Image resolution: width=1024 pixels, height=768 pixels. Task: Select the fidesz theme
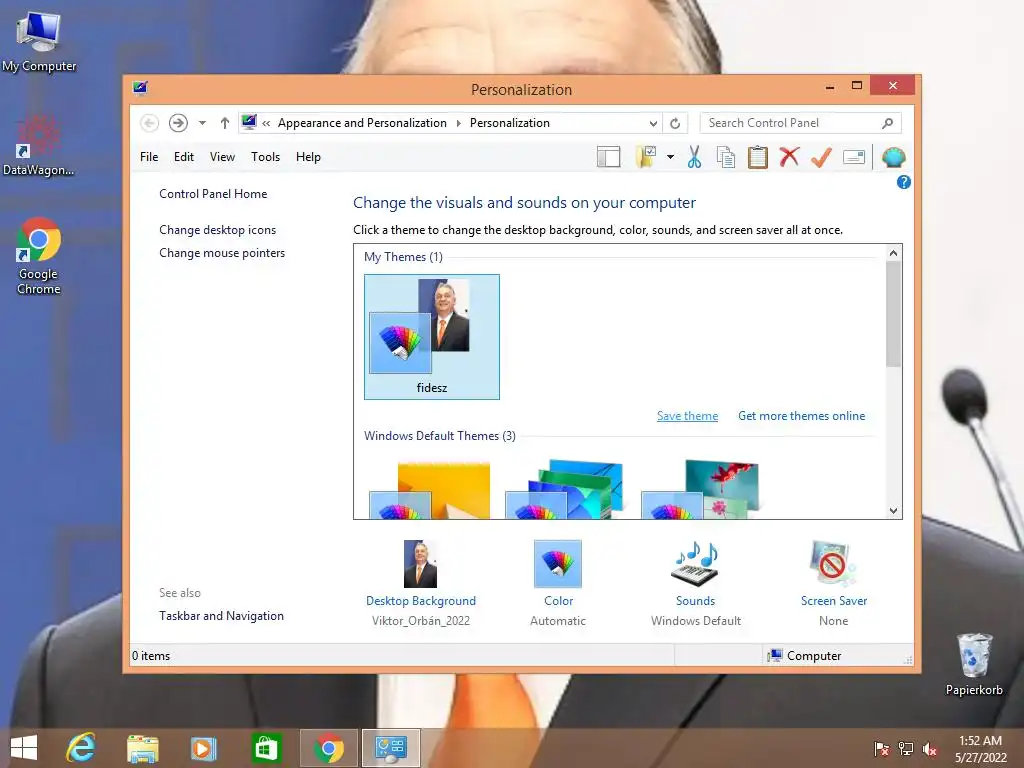point(432,336)
